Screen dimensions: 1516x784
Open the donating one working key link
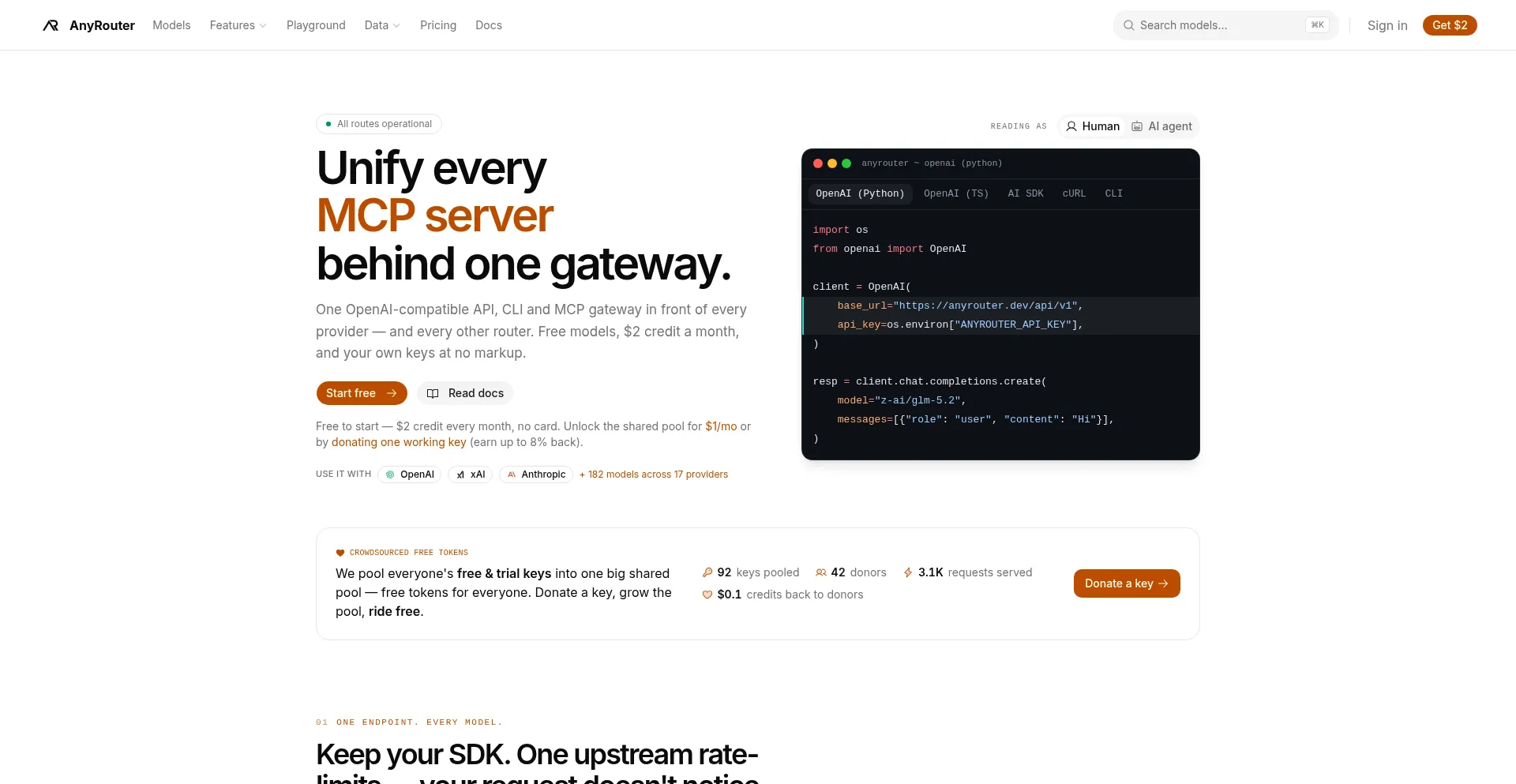tap(399, 442)
